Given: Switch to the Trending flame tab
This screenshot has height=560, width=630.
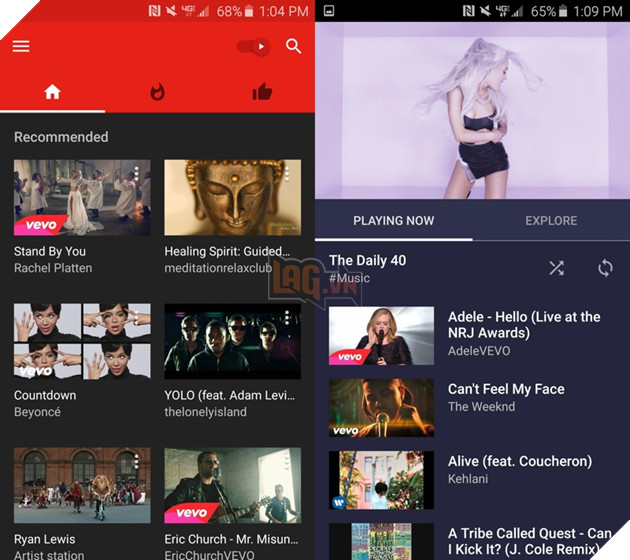Looking at the screenshot, I should click(157, 92).
